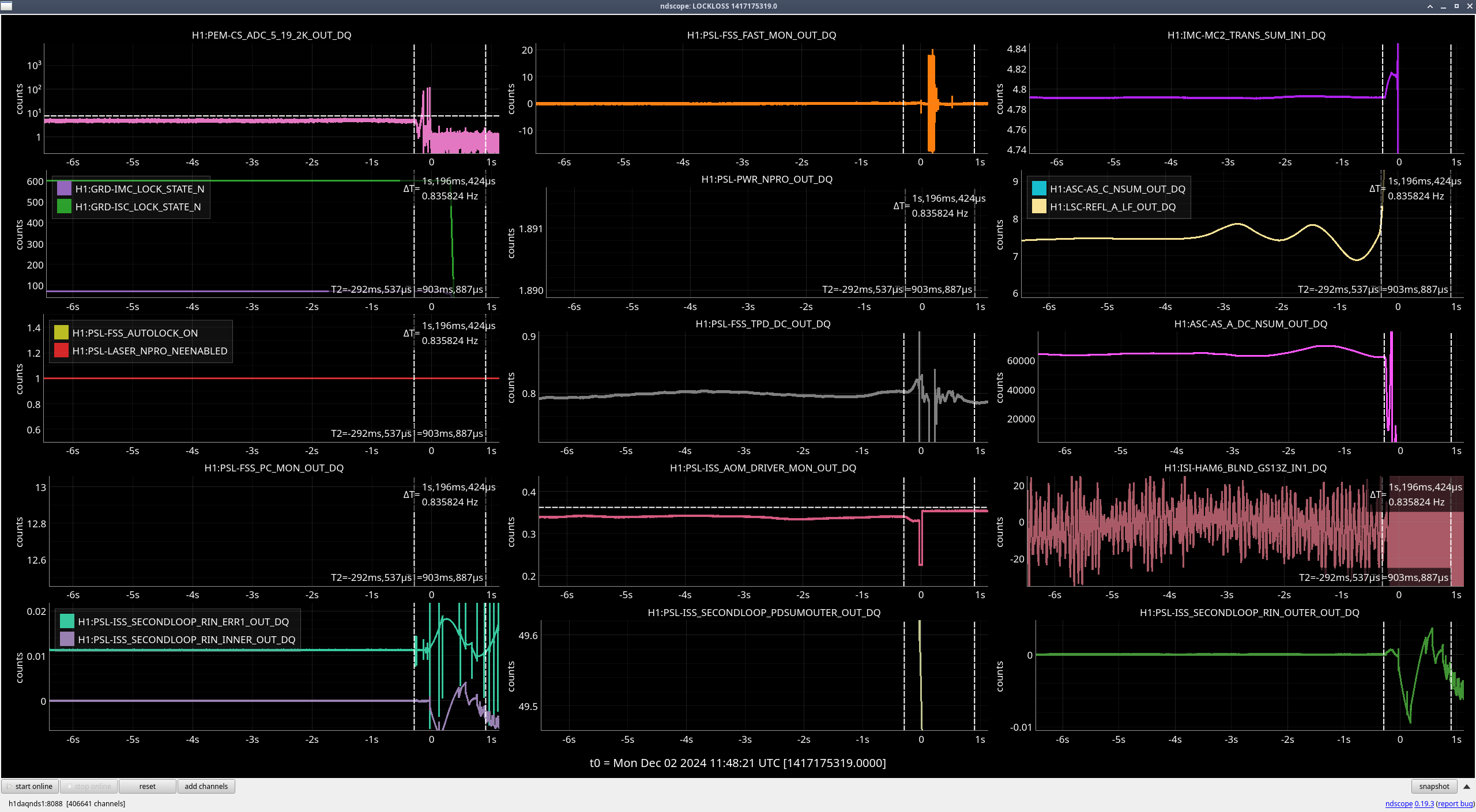Click the cyan H1:ASC-AS_C_NSUM_OUT_DQ legend swatch
1476x812 pixels.
(1039, 188)
